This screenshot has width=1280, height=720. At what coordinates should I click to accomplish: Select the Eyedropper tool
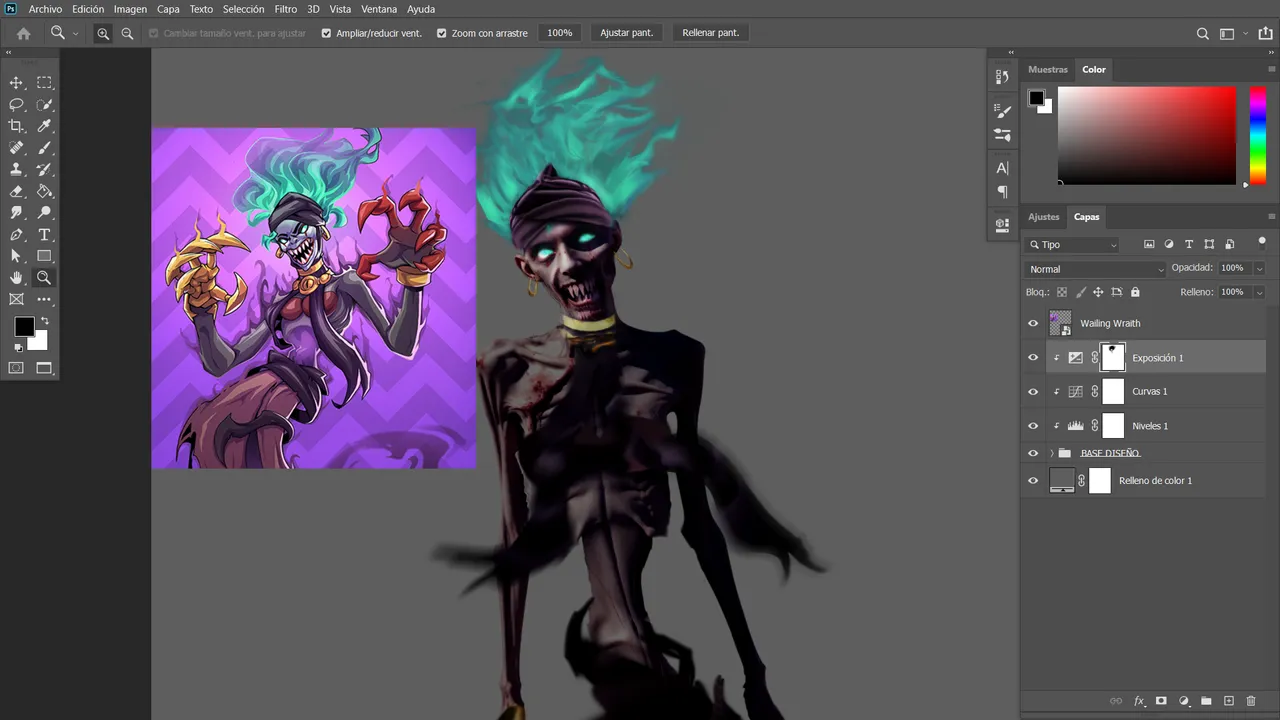(x=44, y=126)
